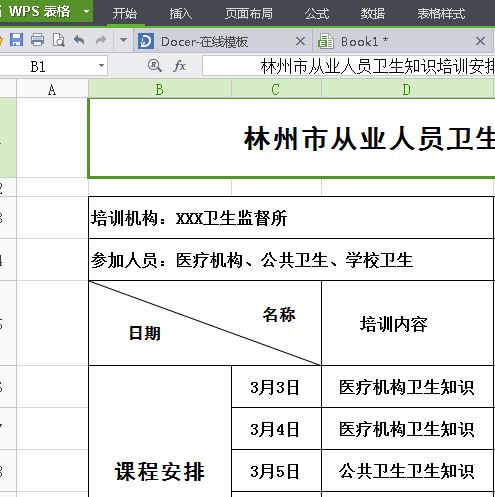This screenshot has width=495, height=497.
Task: Click the fx insert function icon
Action: click(179, 66)
